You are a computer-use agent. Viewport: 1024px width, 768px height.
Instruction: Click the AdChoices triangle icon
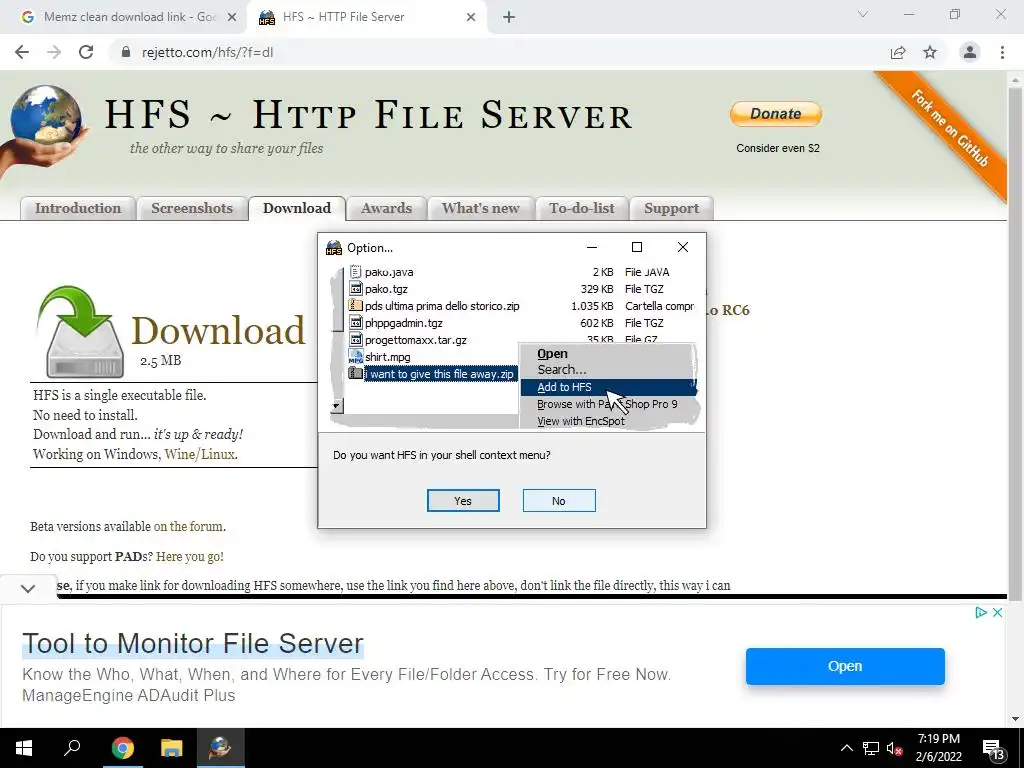980,613
